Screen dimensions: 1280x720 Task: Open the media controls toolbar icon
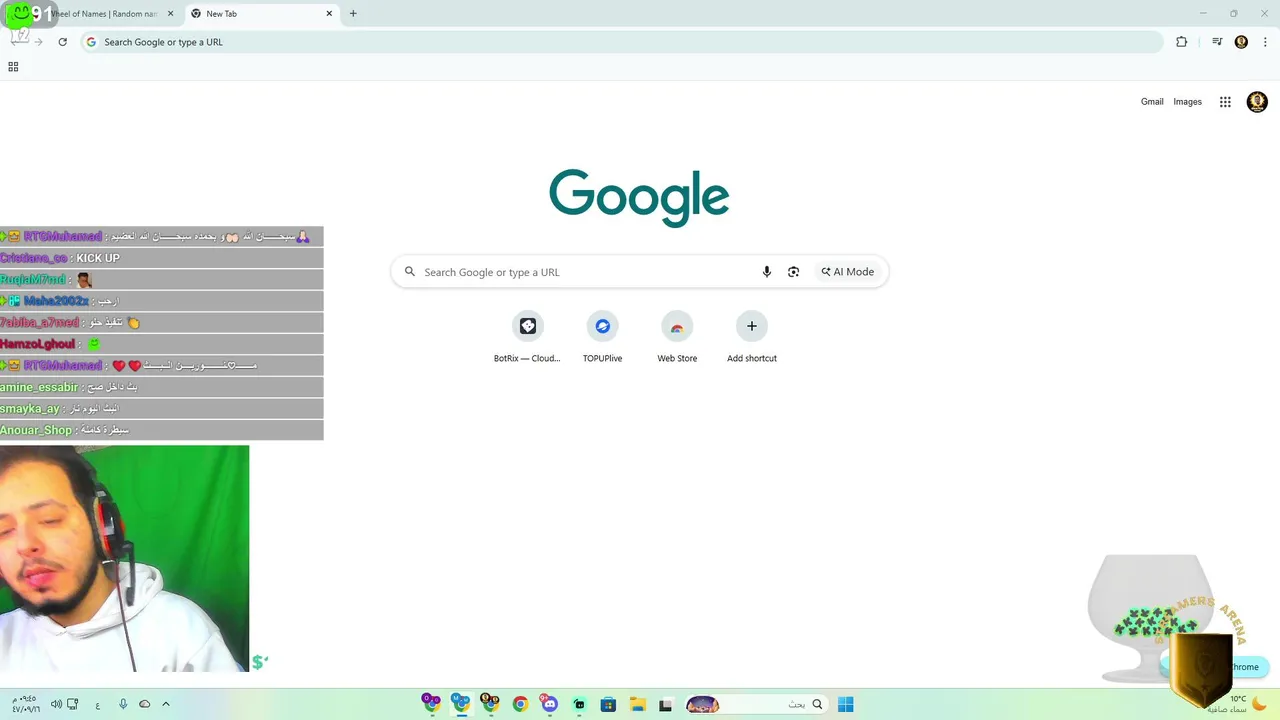point(1217,42)
